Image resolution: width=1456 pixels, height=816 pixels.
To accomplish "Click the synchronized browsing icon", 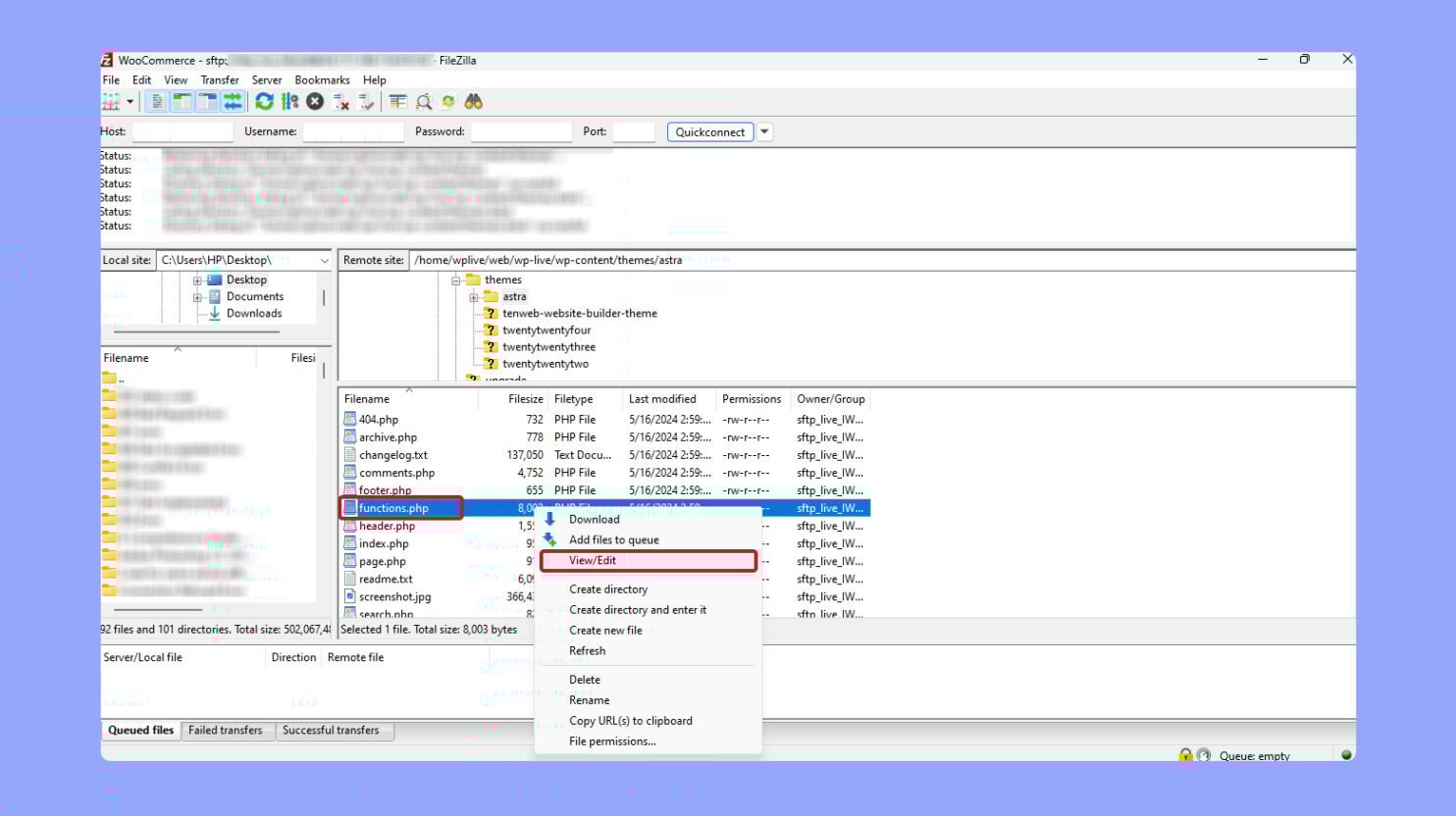I will tap(447, 101).
